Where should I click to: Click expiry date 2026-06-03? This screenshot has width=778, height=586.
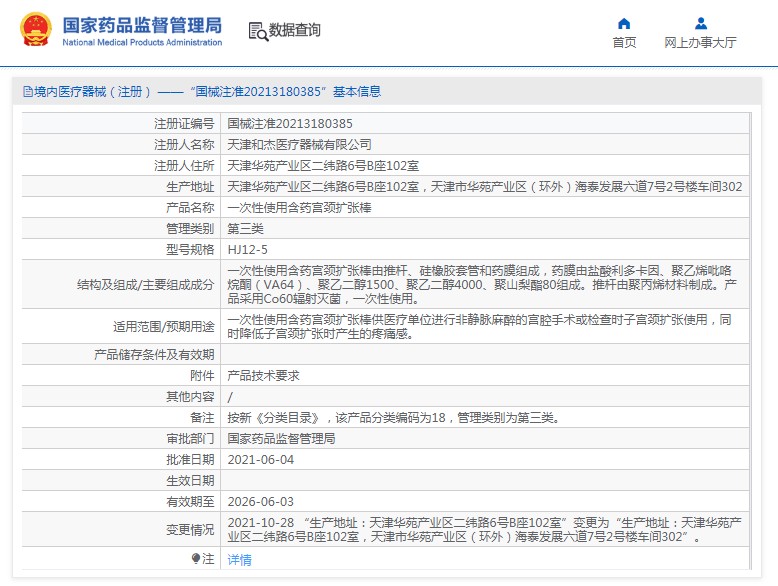tap(260, 502)
